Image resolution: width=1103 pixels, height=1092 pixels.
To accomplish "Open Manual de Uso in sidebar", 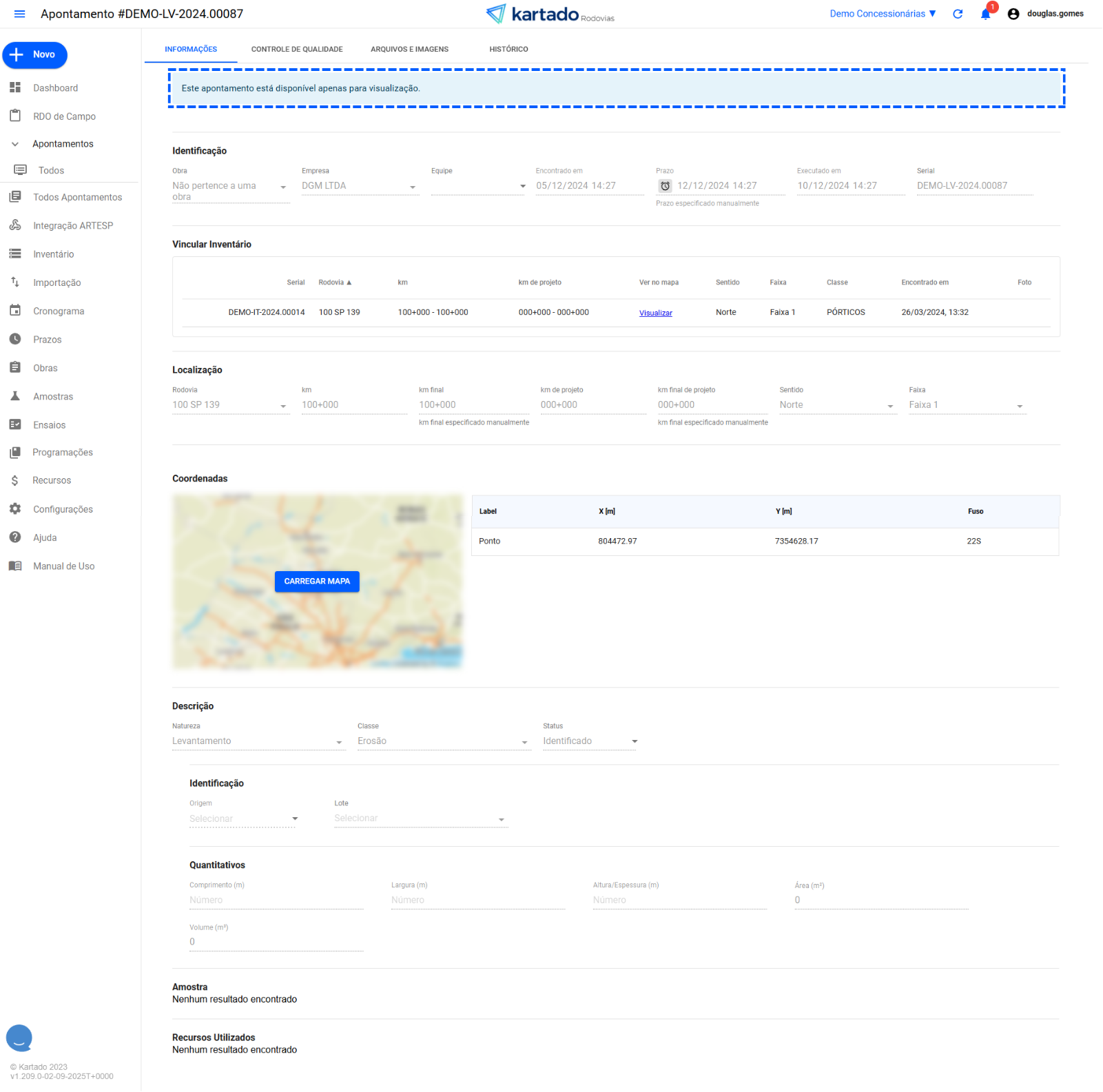I will point(63,566).
